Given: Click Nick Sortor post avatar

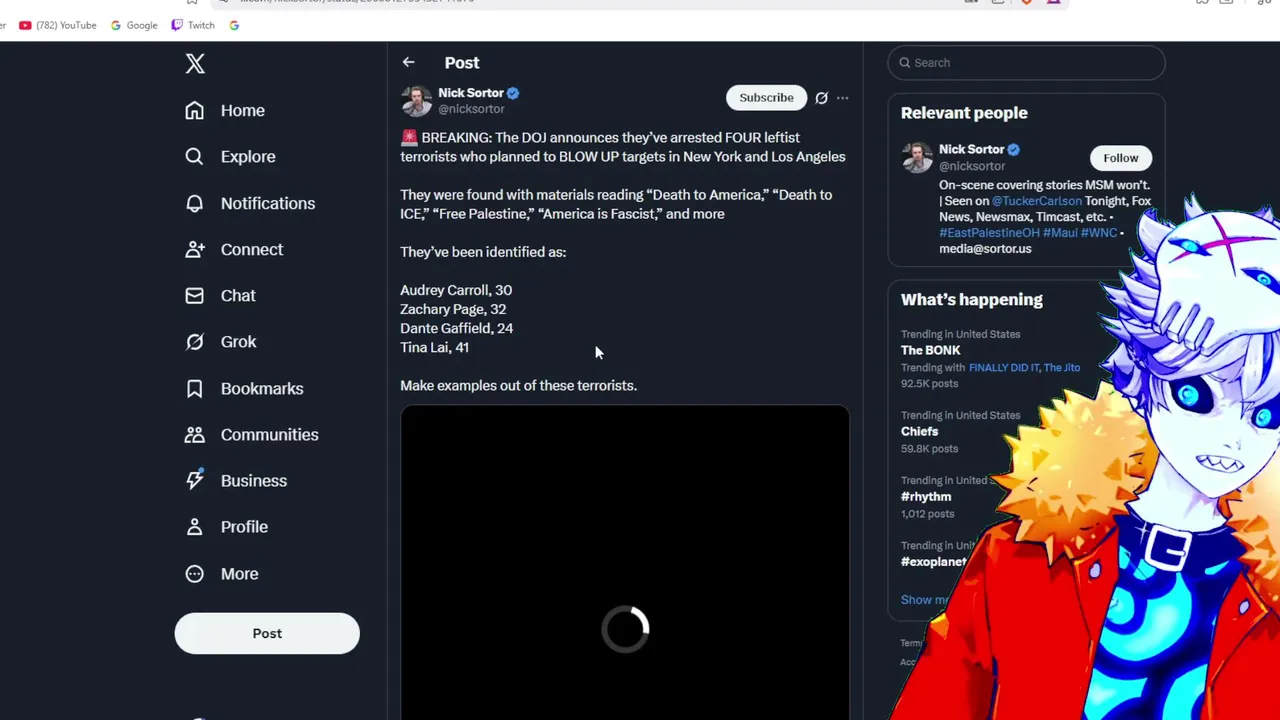Looking at the screenshot, I should 416,101.
